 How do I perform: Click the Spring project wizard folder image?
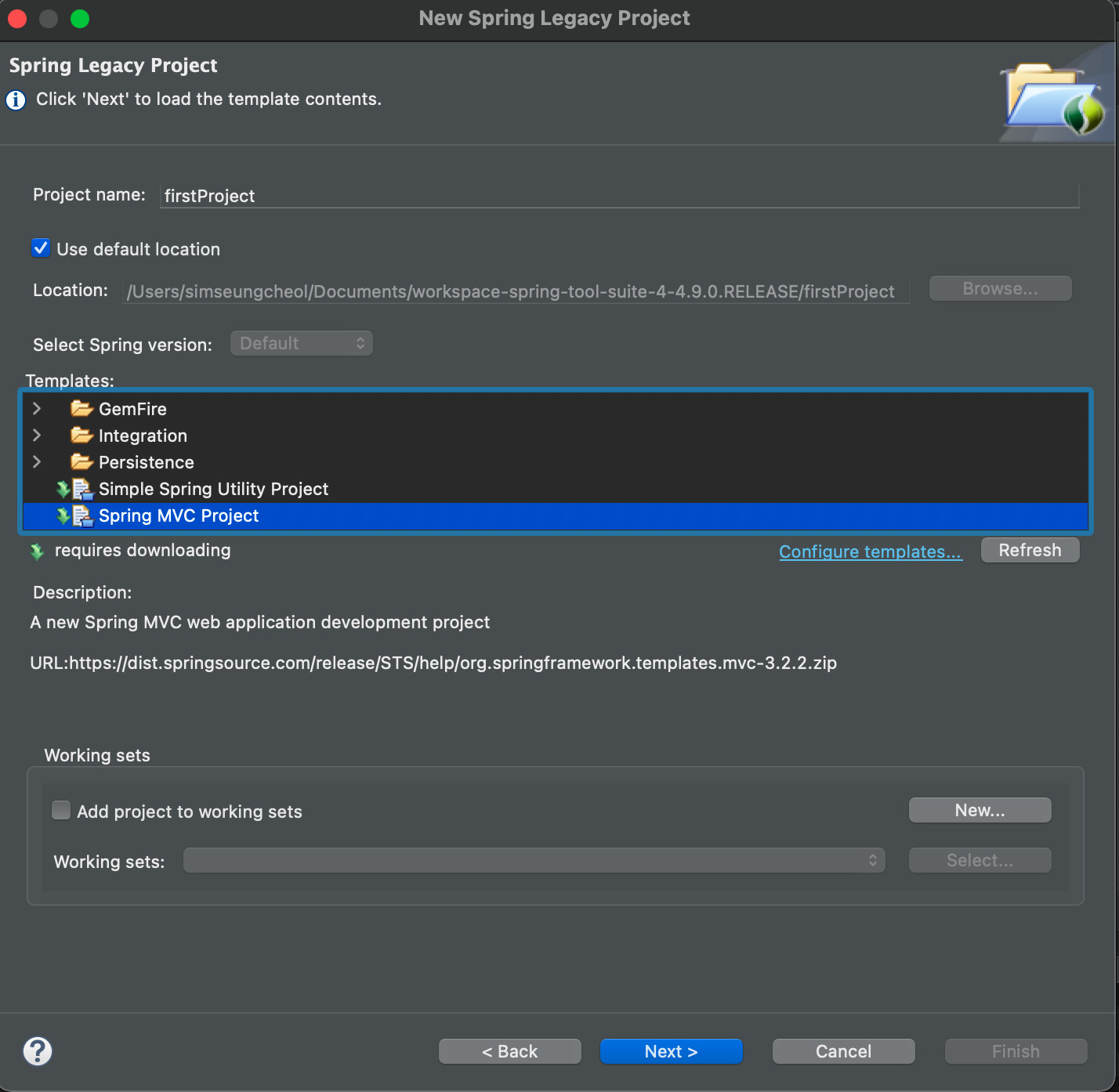tap(1053, 97)
